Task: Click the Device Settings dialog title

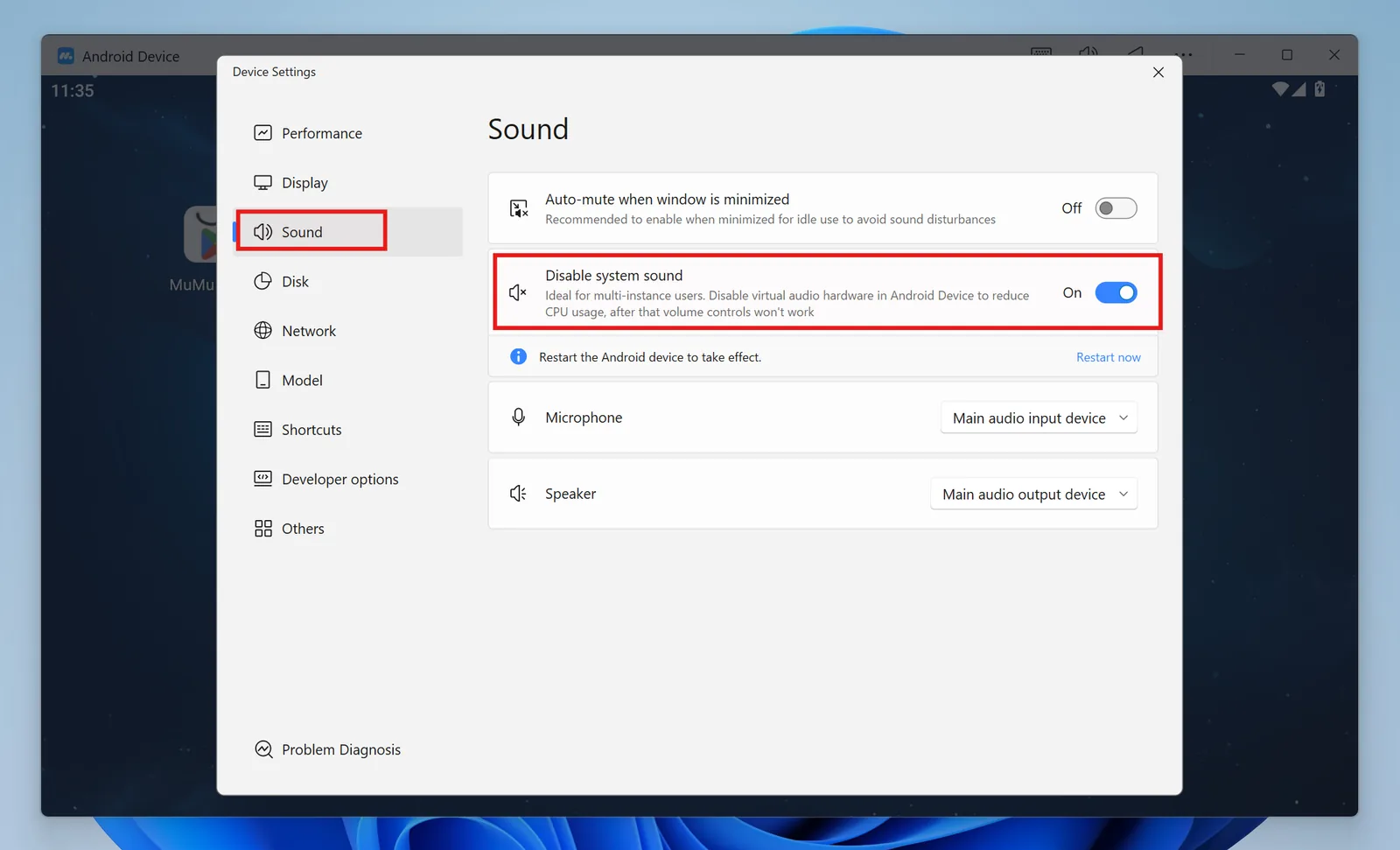Action: click(274, 72)
